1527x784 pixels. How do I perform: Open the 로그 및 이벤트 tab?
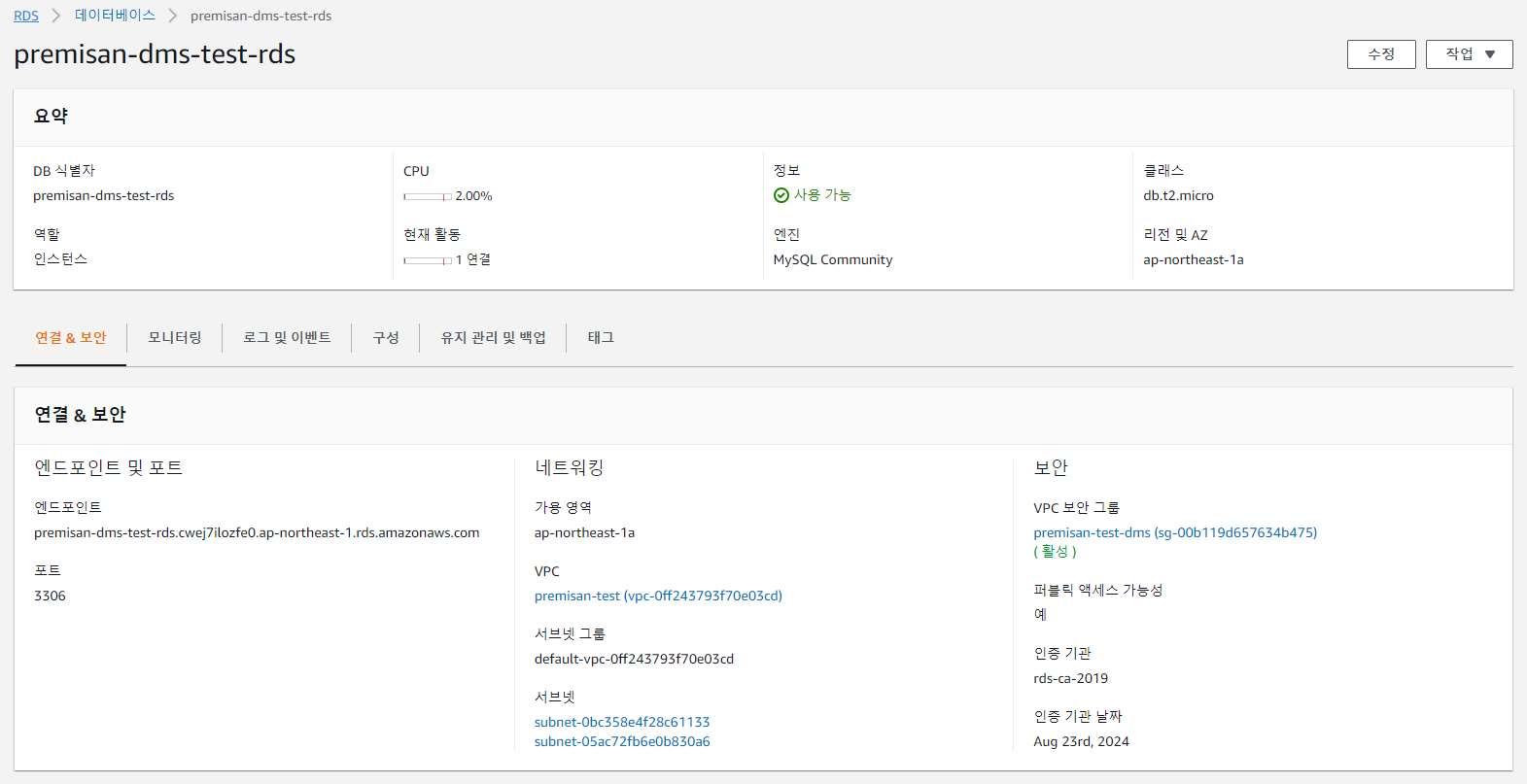click(287, 338)
